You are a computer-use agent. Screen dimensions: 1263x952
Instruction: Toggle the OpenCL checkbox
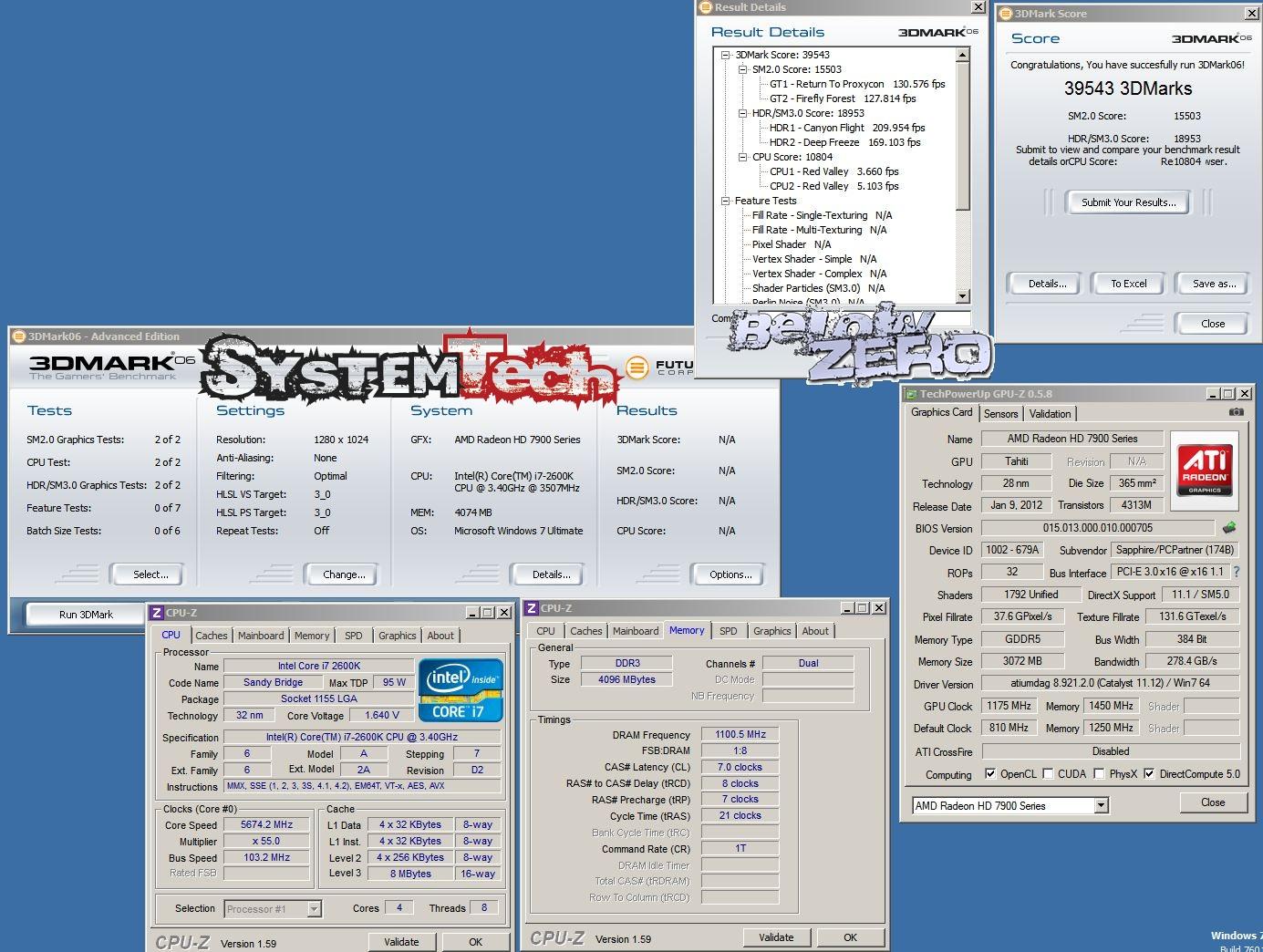pos(990,774)
